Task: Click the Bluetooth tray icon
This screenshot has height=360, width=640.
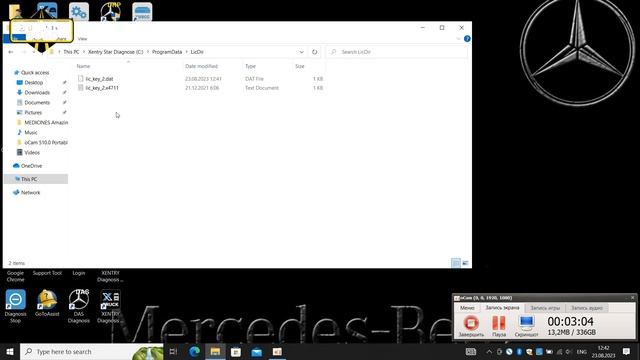Action: click(519, 351)
